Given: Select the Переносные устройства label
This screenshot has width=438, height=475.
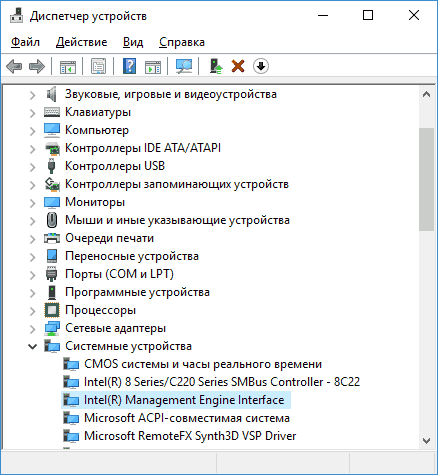Looking at the screenshot, I should 132,256.
